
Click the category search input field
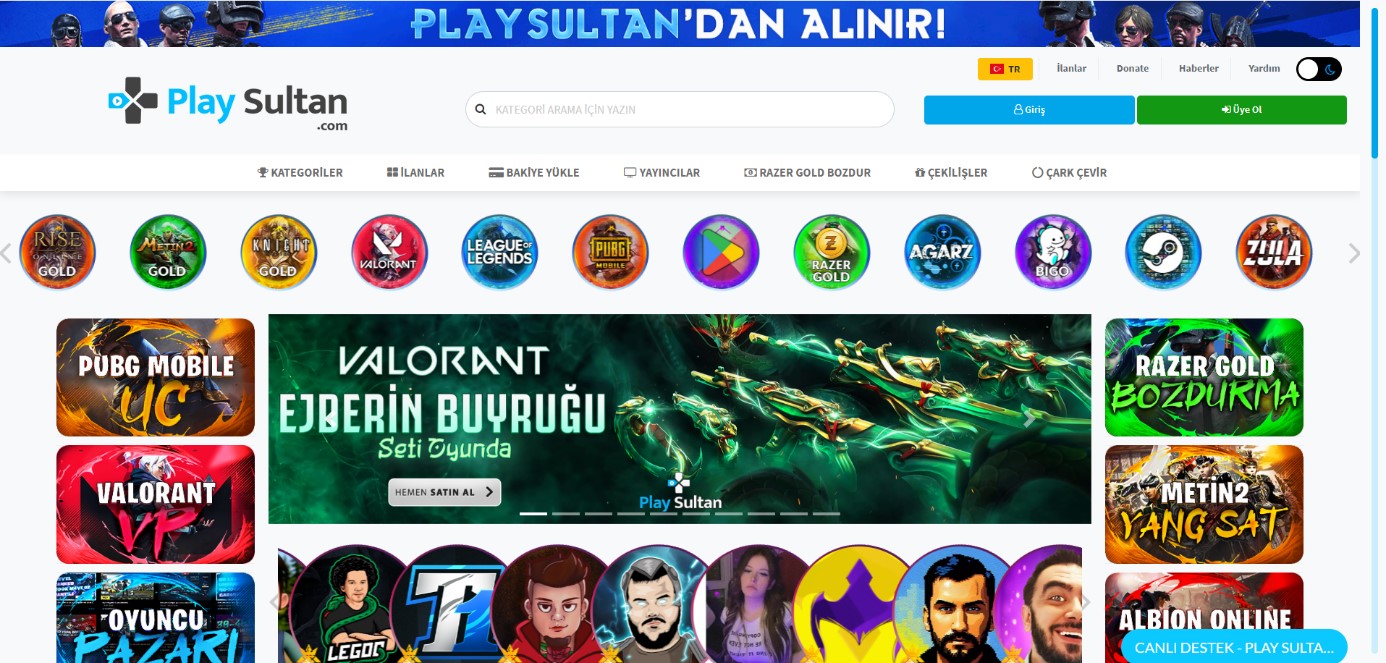680,110
